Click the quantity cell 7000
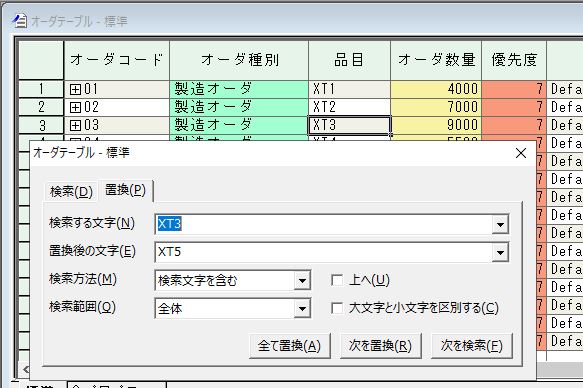The height and width of the screenshot is (388, 583). click(x=436, y=107)
